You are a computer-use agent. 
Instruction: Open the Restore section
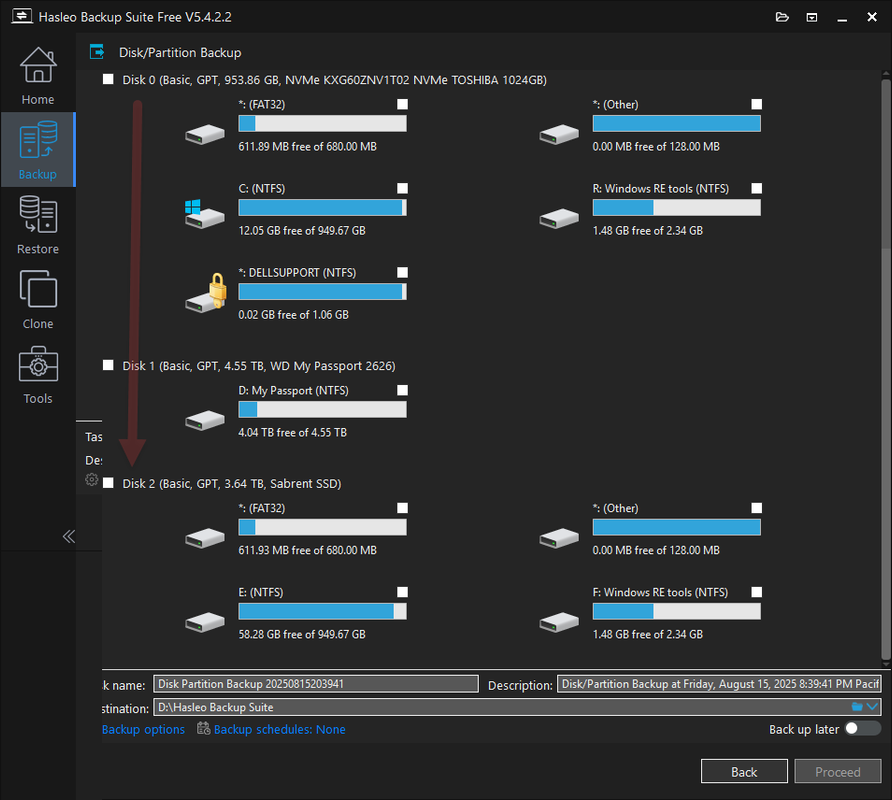[x=38, y=224]
